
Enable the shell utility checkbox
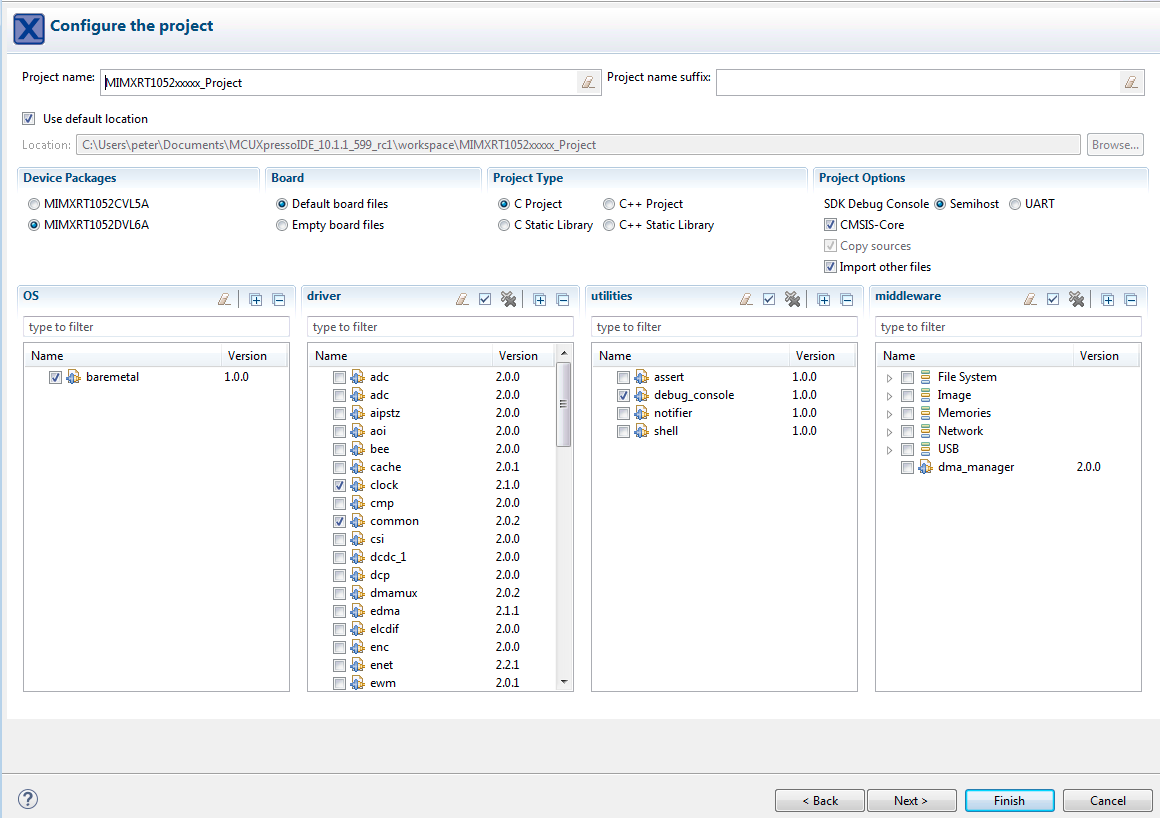(624, 431)
